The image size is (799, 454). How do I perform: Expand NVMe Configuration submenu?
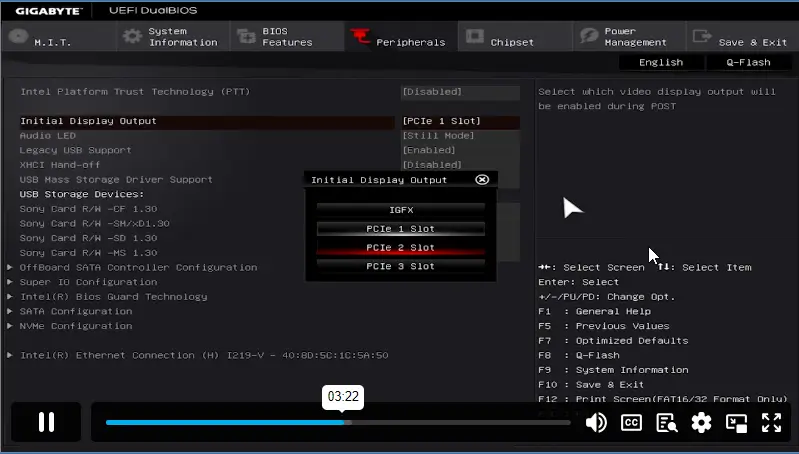(76, 326)
